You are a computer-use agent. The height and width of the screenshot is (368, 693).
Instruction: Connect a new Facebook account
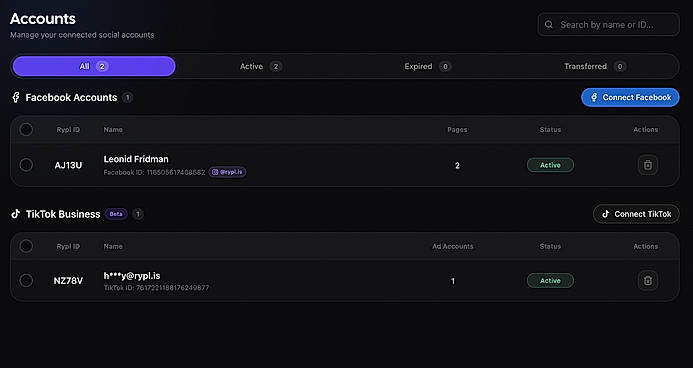click(x=630, y=98)
